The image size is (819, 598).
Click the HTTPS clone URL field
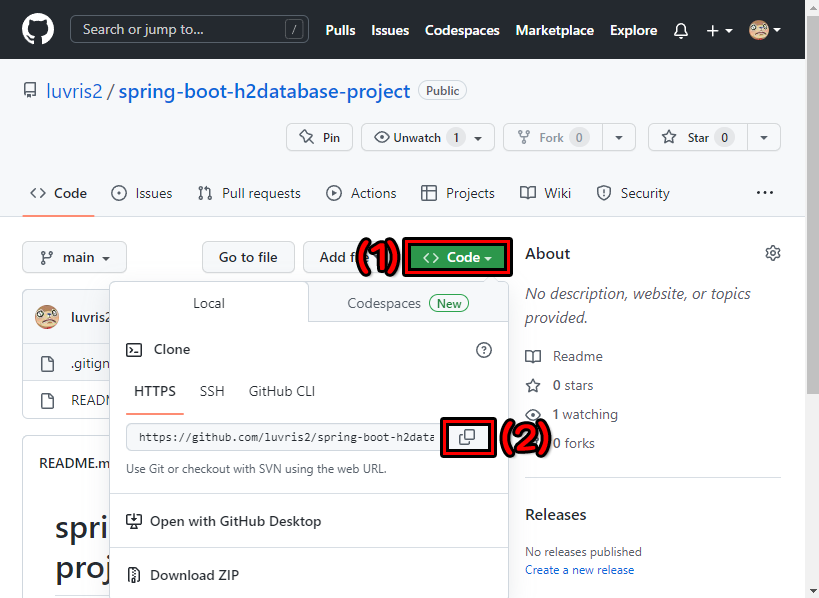(x=285, y=437)
